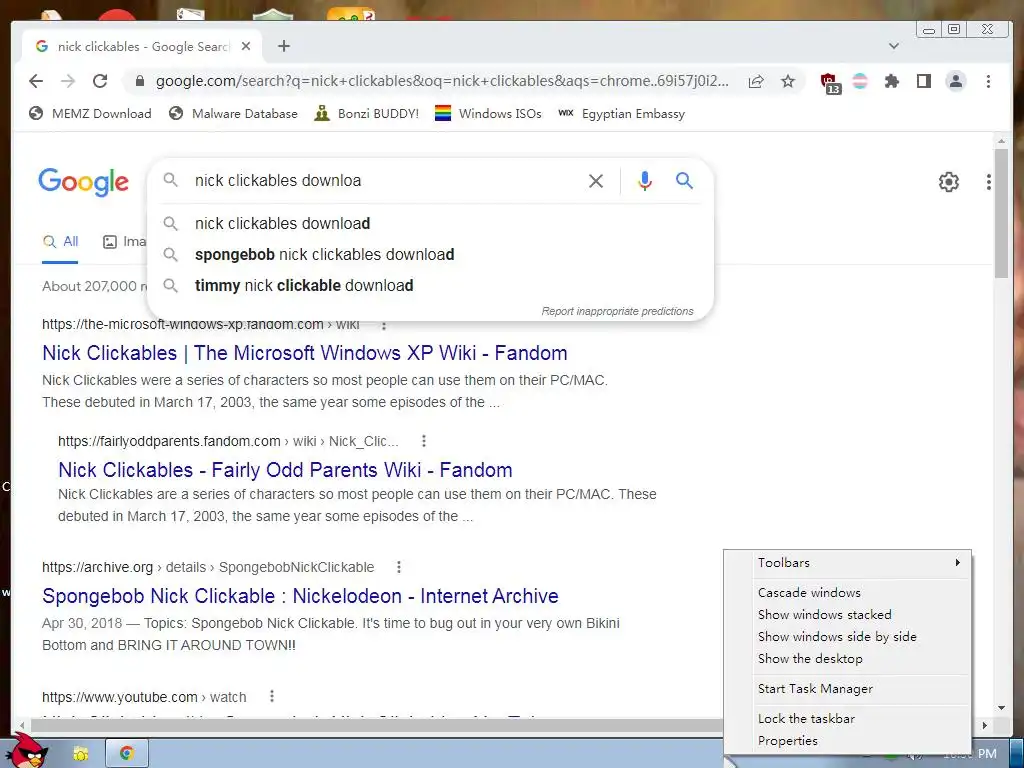The width and height of the screenshot is (1024, 768).
Task: Open the Bonzi BUDDY! bookmark
Action: coord(366,114)
